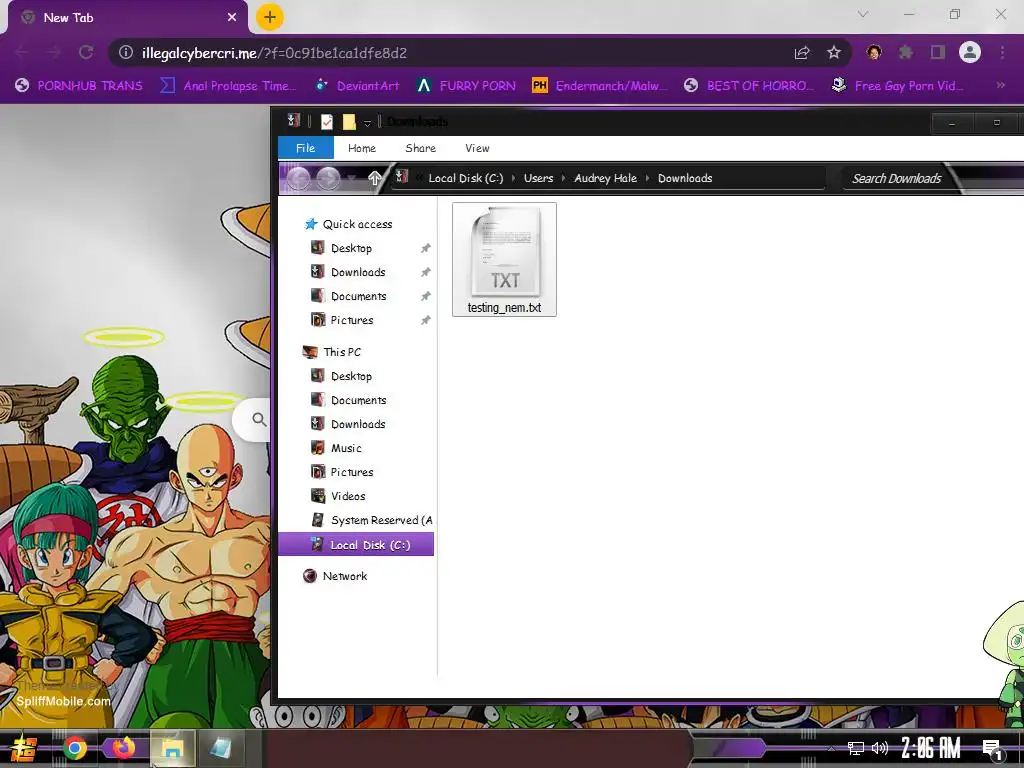Open the Chrome profile account button
This screenshot has height=768, width=1024.
970,52
